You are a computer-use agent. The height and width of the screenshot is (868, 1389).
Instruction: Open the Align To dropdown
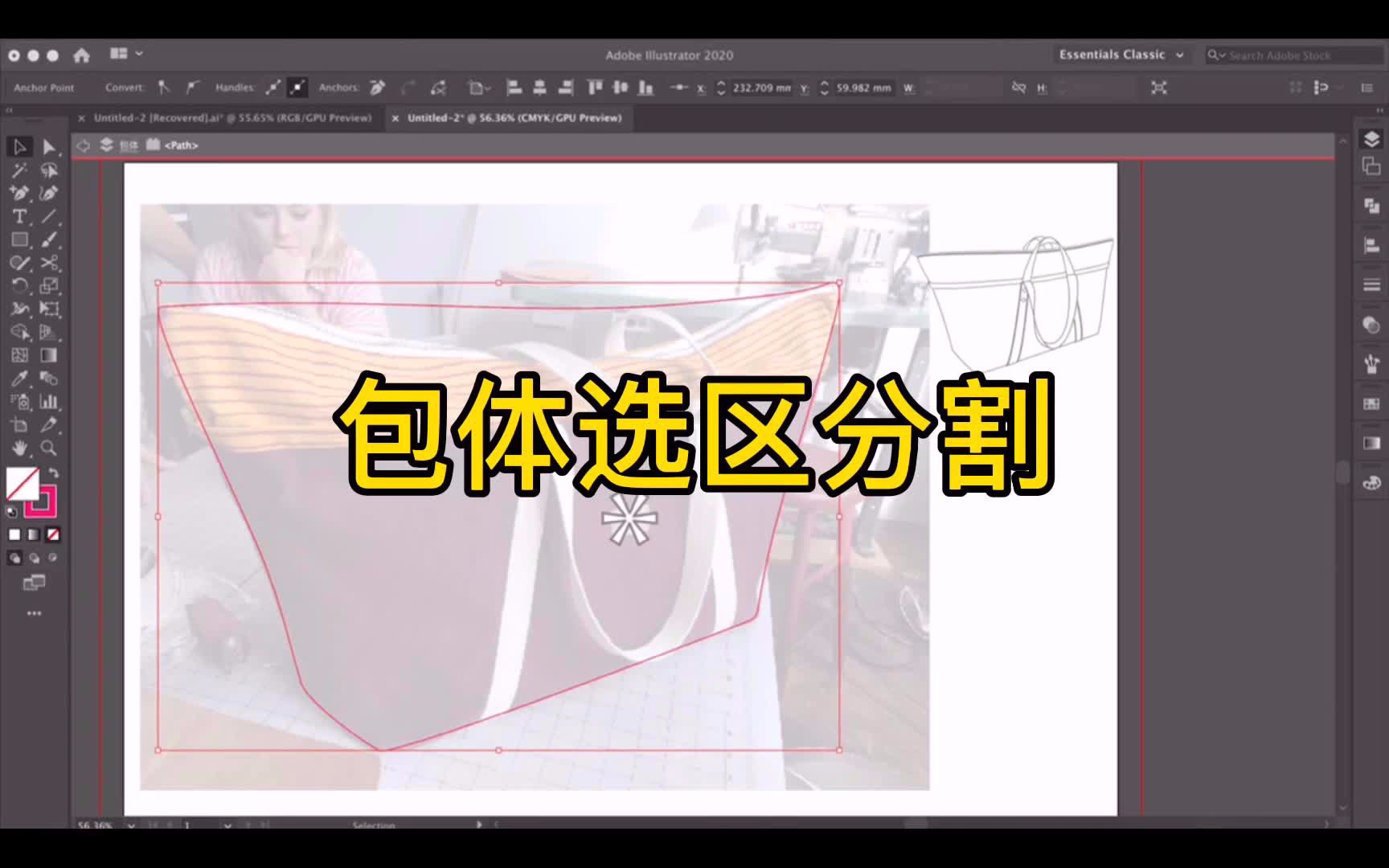point(480,88)
